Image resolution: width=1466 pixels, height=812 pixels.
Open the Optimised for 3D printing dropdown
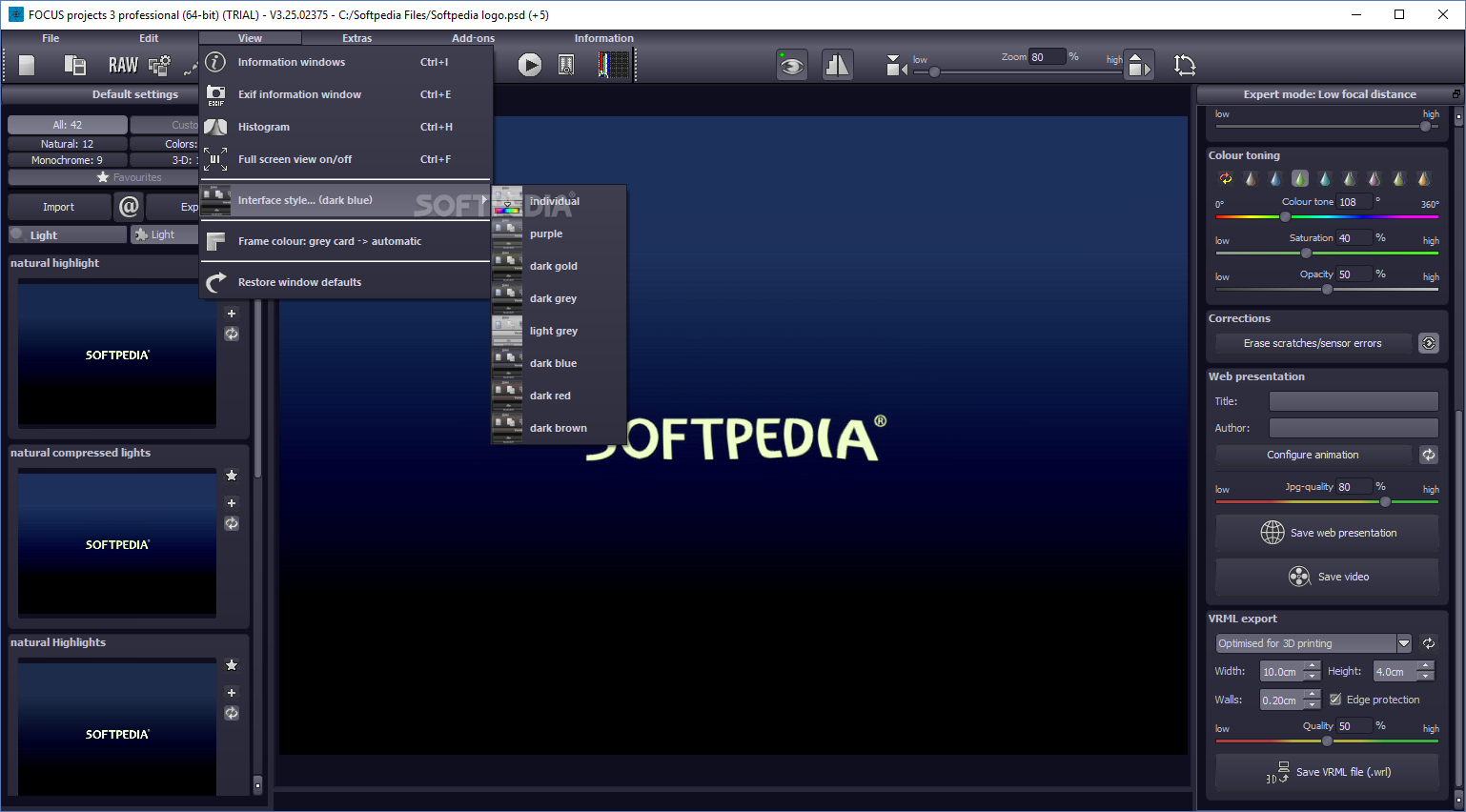1313,643
